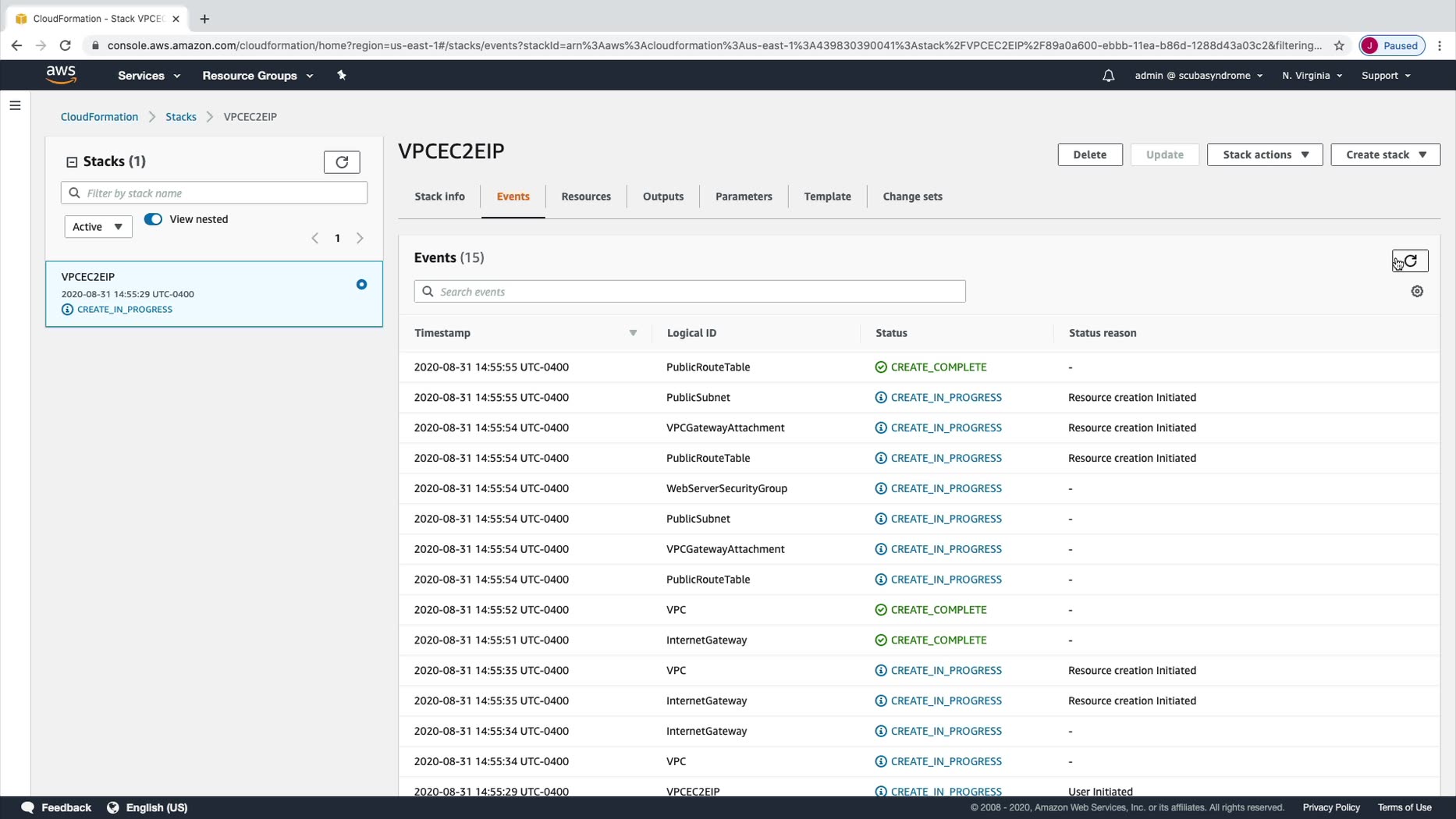
Task: Click the Status column header
Action: (x=891, y=333)
